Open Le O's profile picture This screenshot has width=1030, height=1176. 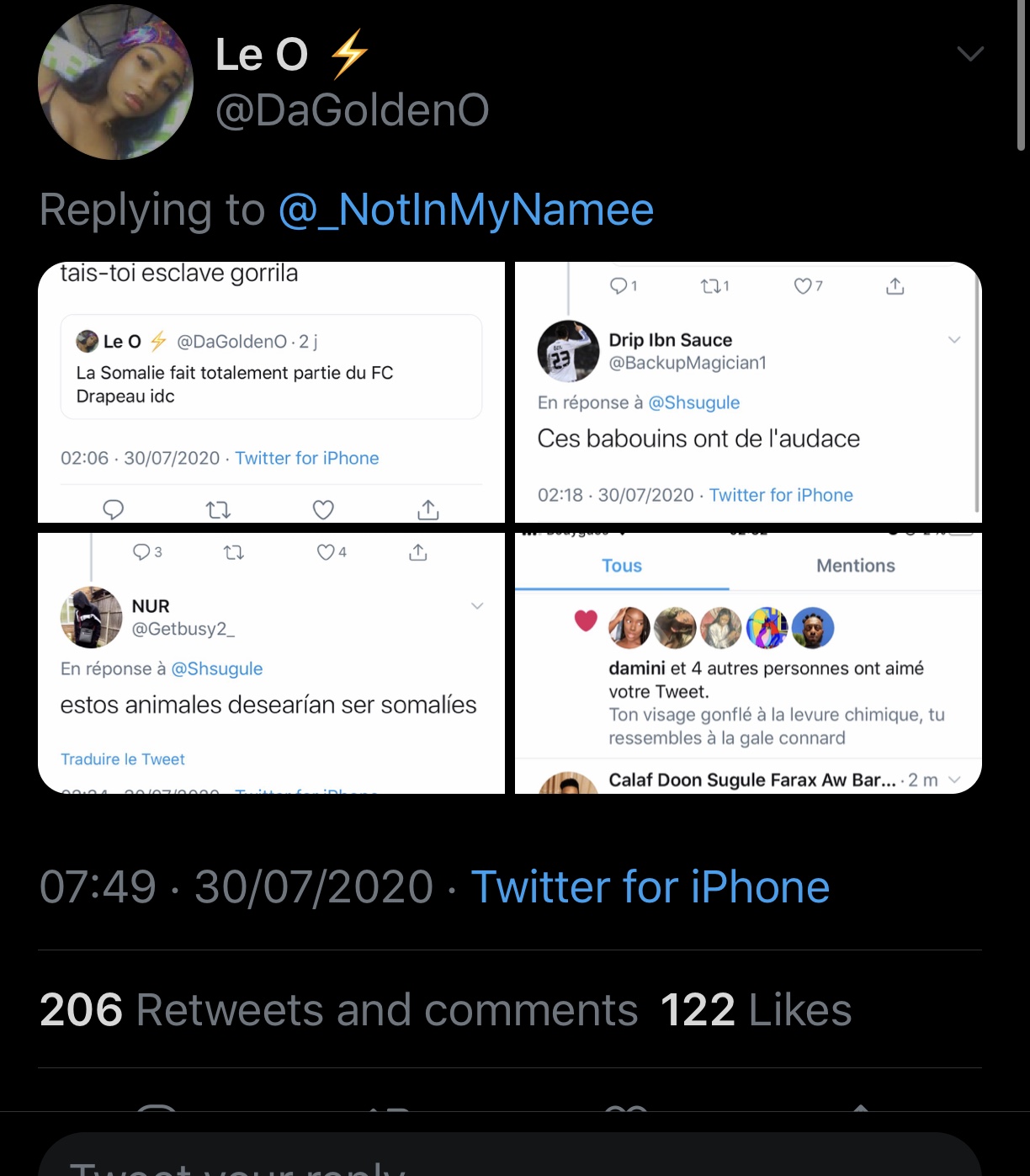point(115,82)
